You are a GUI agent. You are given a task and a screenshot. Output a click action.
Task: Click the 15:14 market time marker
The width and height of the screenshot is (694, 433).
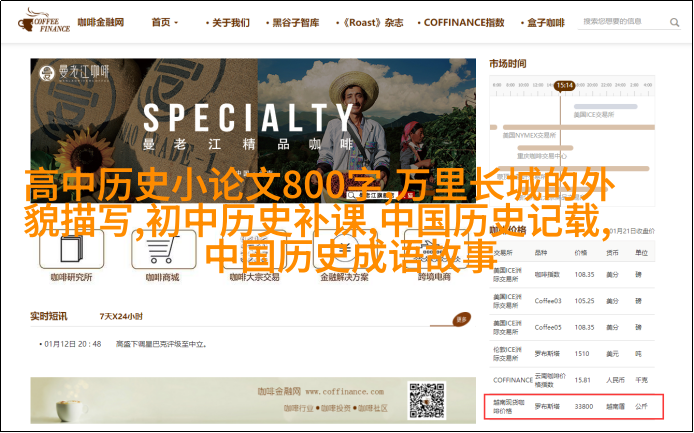(564, 85)
